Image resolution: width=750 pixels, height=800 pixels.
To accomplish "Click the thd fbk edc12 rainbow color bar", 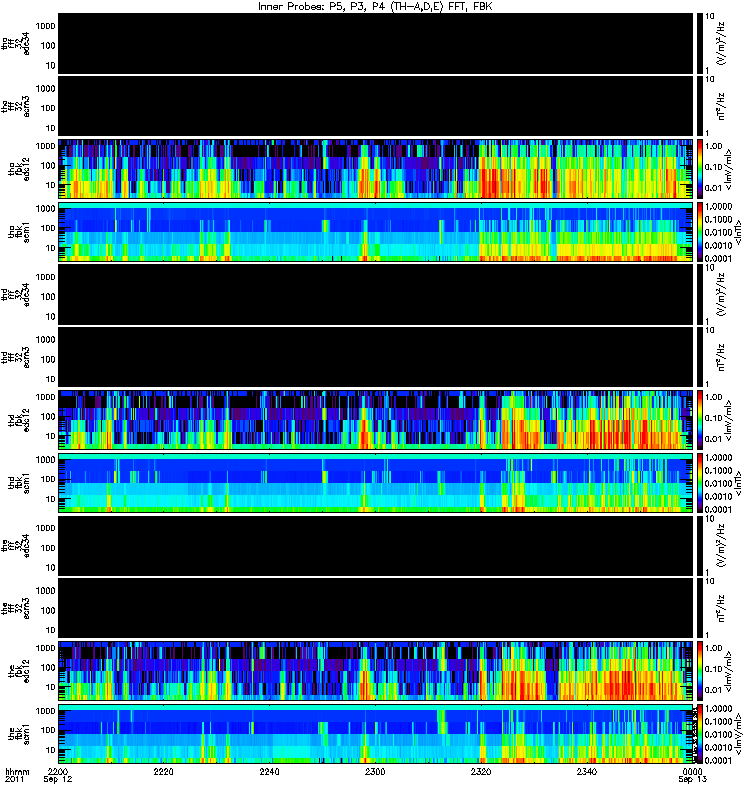I will [699, 420].
